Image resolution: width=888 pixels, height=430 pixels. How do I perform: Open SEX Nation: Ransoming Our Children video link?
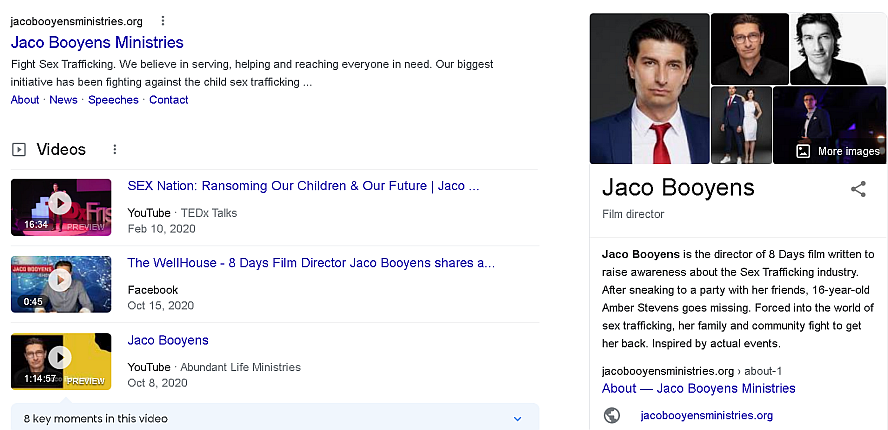pyautogui.click(x=304, y=186)
